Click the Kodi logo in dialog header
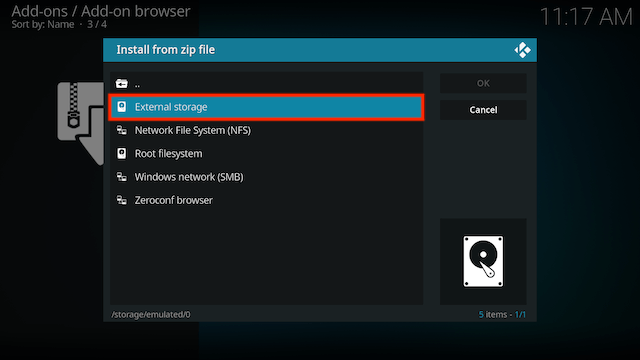640x360 pixels. point(522,50)
